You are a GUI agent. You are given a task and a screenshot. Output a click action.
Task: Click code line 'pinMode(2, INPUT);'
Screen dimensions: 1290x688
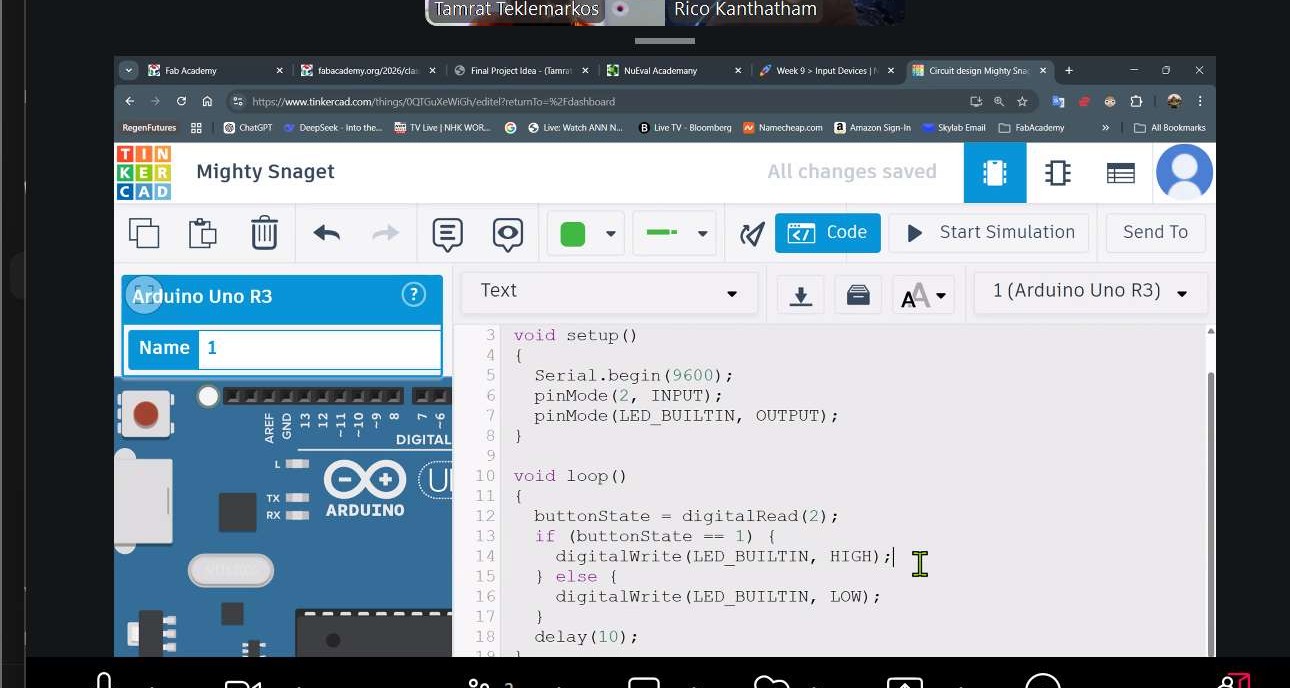pos(628,396)
